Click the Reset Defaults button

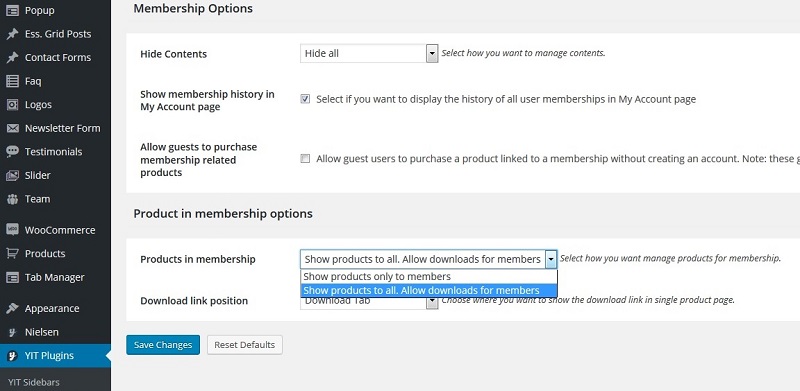pyautogui.click(x=244, y=345)
